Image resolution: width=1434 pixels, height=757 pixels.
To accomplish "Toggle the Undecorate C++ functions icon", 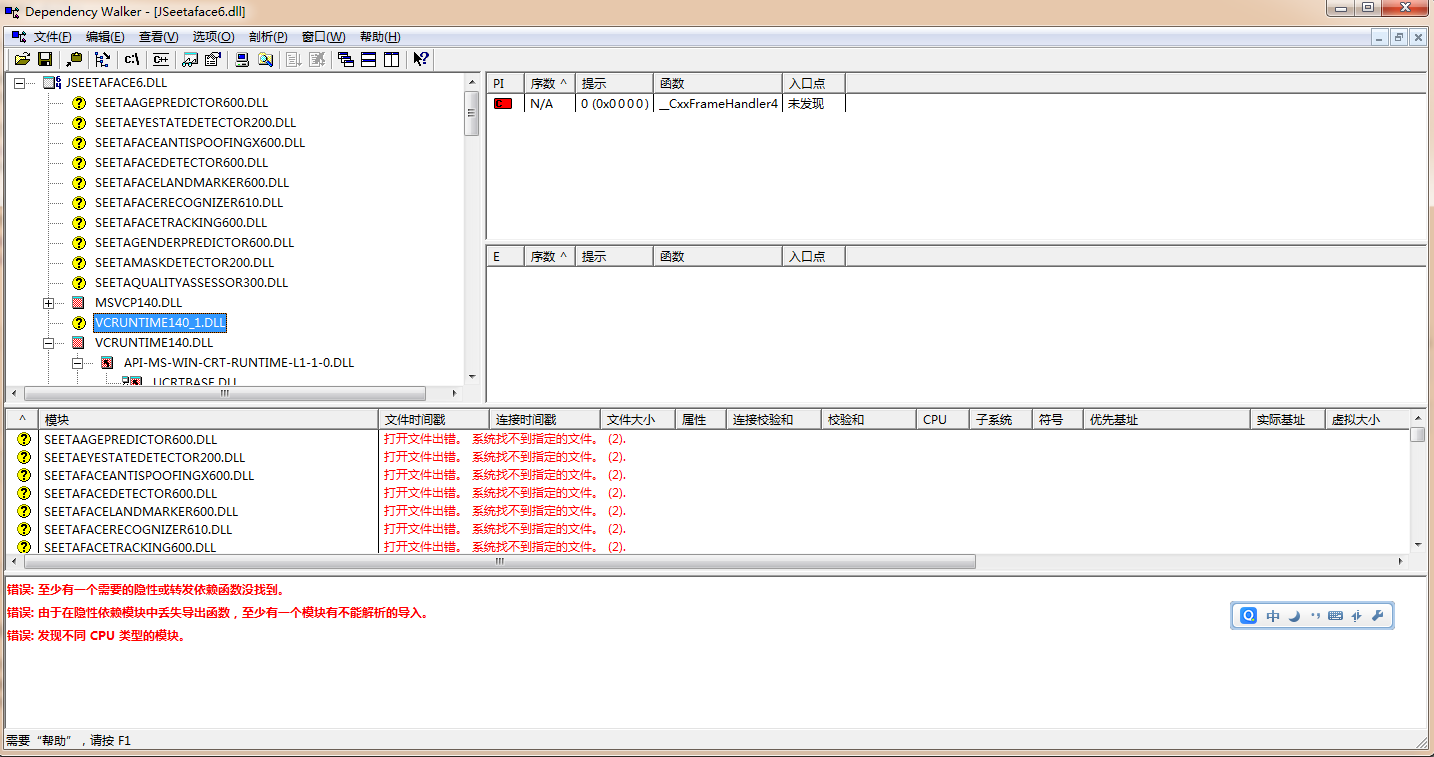I will (160, 59).
